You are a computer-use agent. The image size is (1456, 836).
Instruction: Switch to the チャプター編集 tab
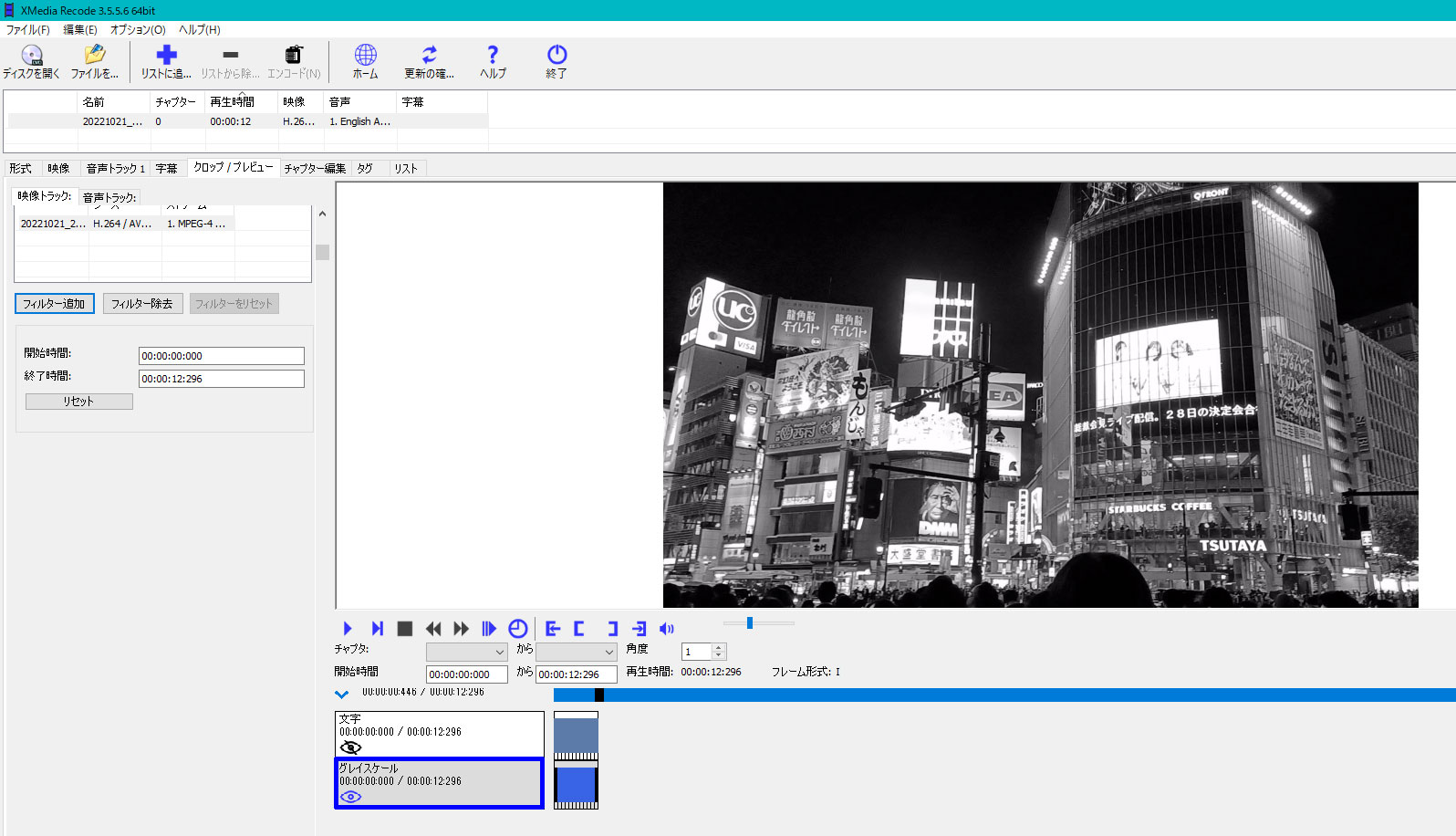tap(315, 168)
